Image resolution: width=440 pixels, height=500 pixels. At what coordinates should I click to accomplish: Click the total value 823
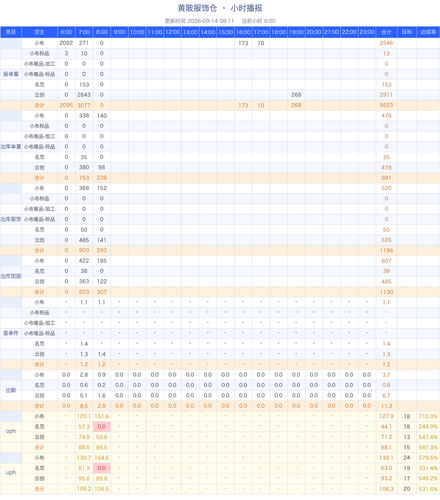click(84, 292)
